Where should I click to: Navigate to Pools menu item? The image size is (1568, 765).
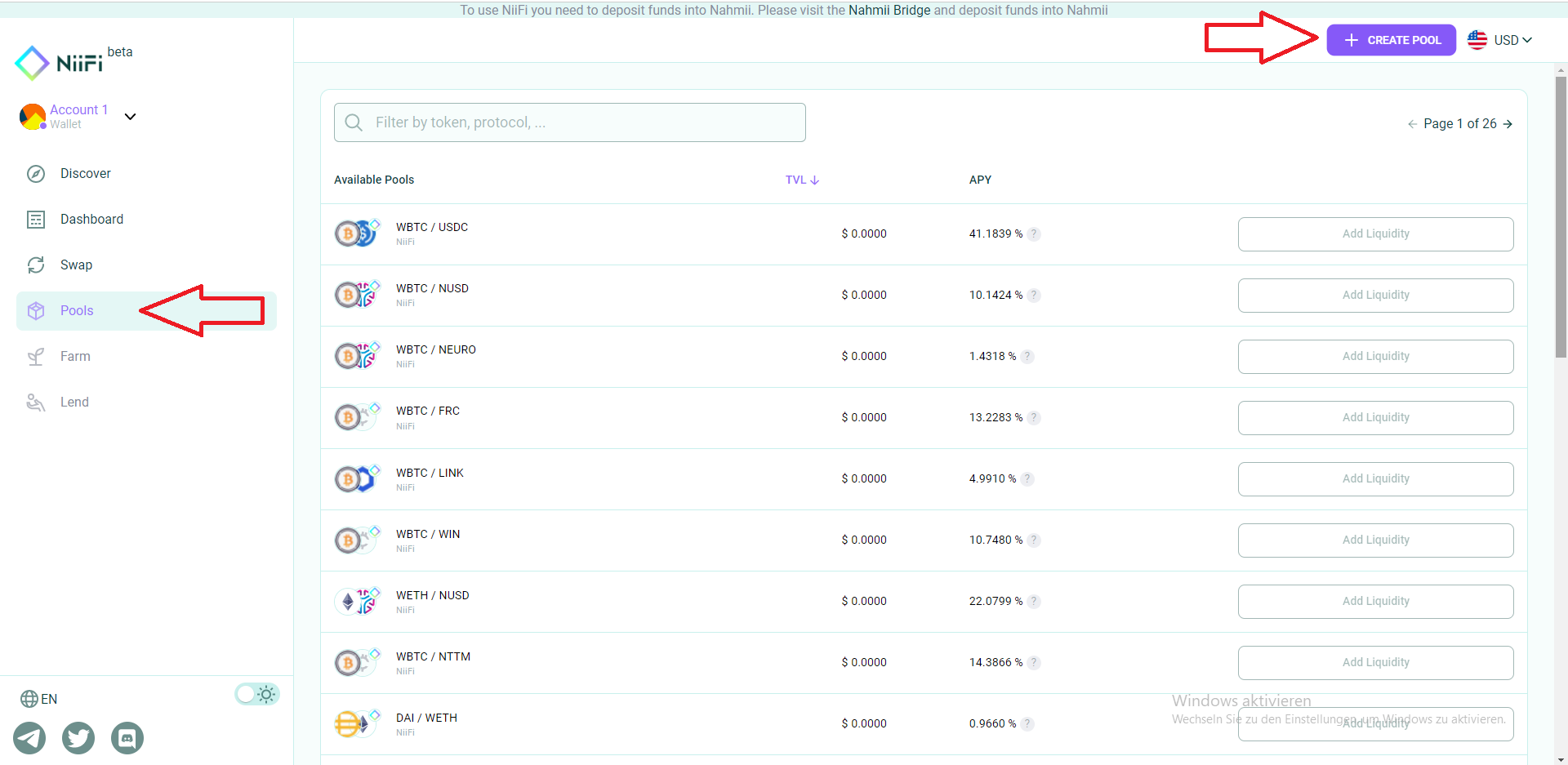[x=146, y=310]
